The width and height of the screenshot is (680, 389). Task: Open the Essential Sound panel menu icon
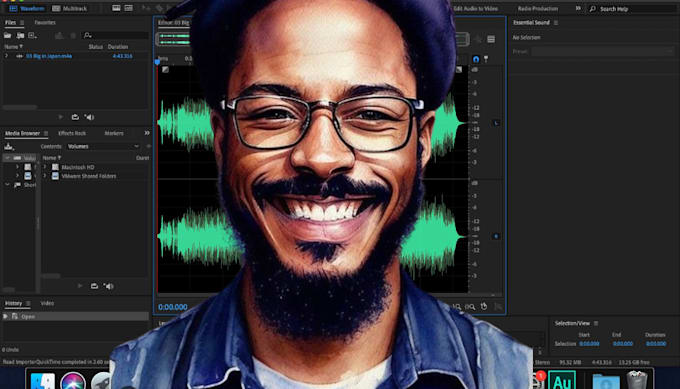tap(556, 23)
